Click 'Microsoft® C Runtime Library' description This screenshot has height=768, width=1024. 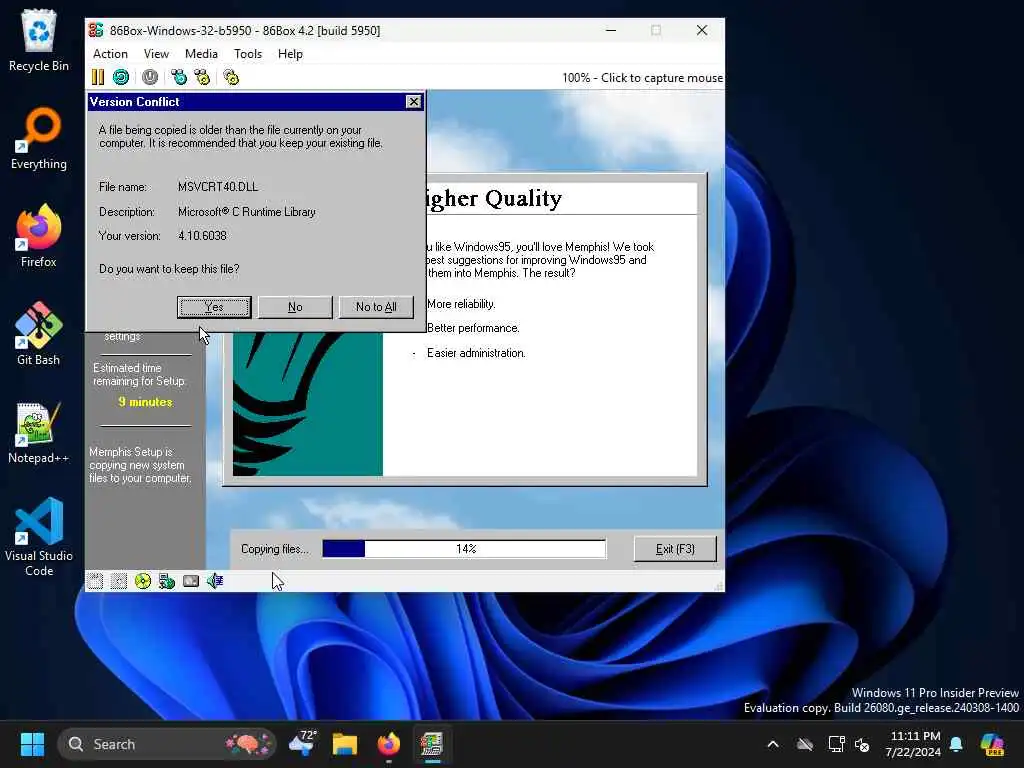(247, 212)
